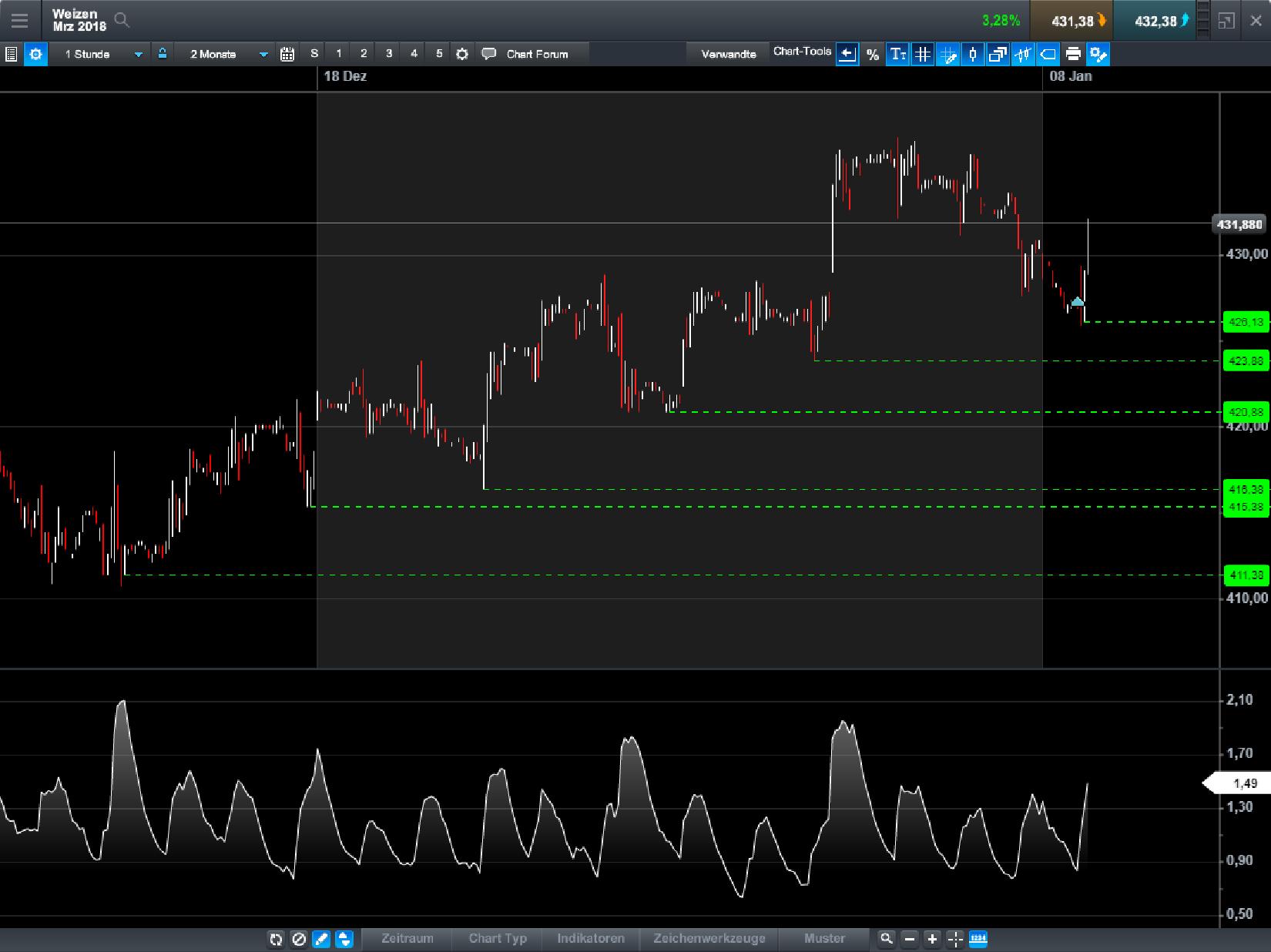The width and height of the screenshot is (1271, 952).
Task: Open the calendar date picker
Action: (x=287, y=54)
